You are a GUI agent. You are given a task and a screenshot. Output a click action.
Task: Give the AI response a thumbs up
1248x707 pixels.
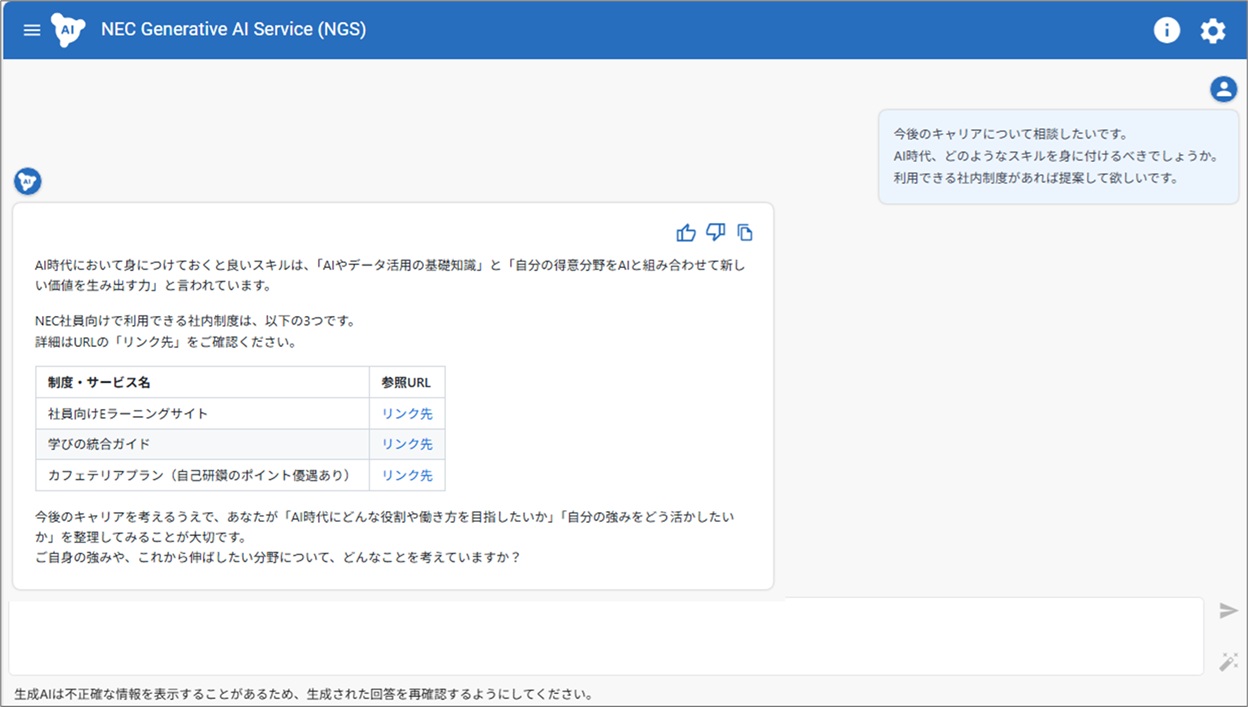(686, 233)
